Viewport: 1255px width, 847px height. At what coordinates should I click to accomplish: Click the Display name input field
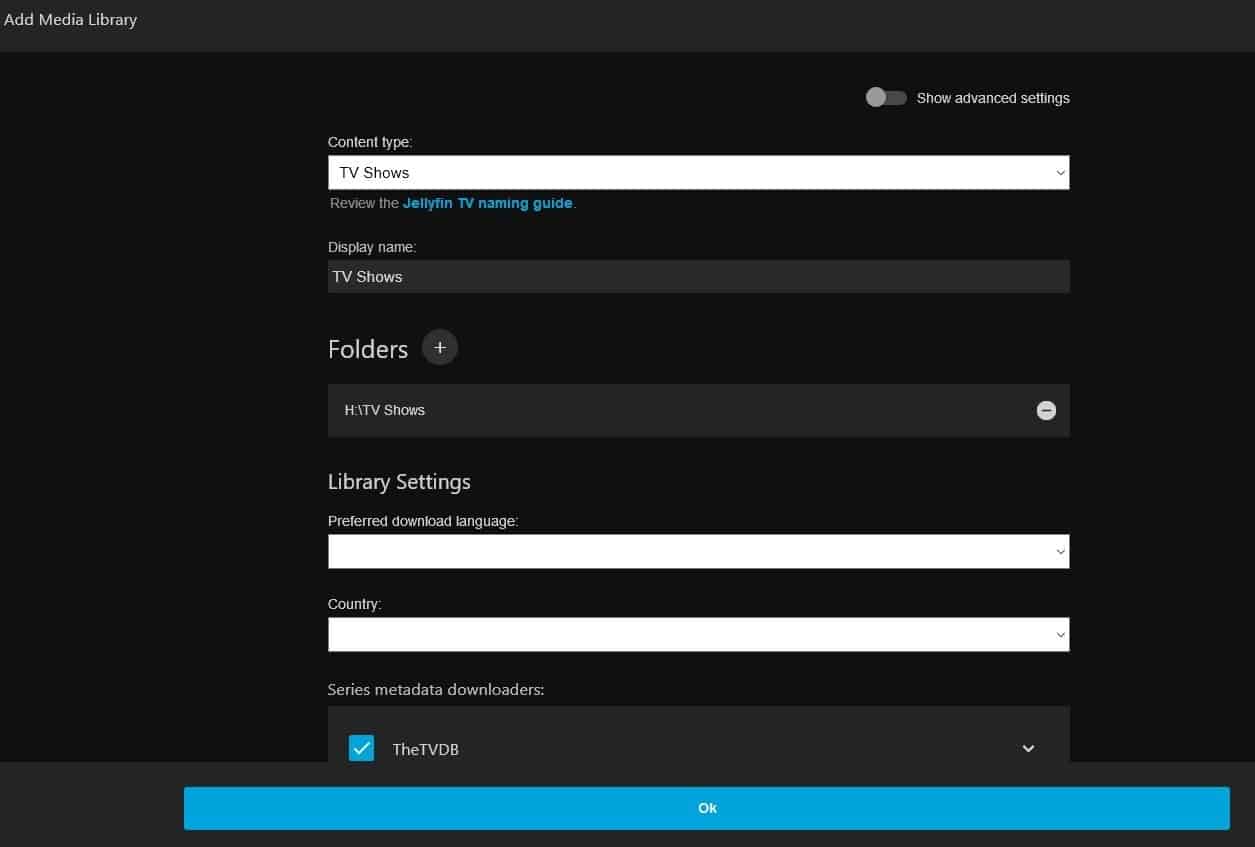(698, 277)
